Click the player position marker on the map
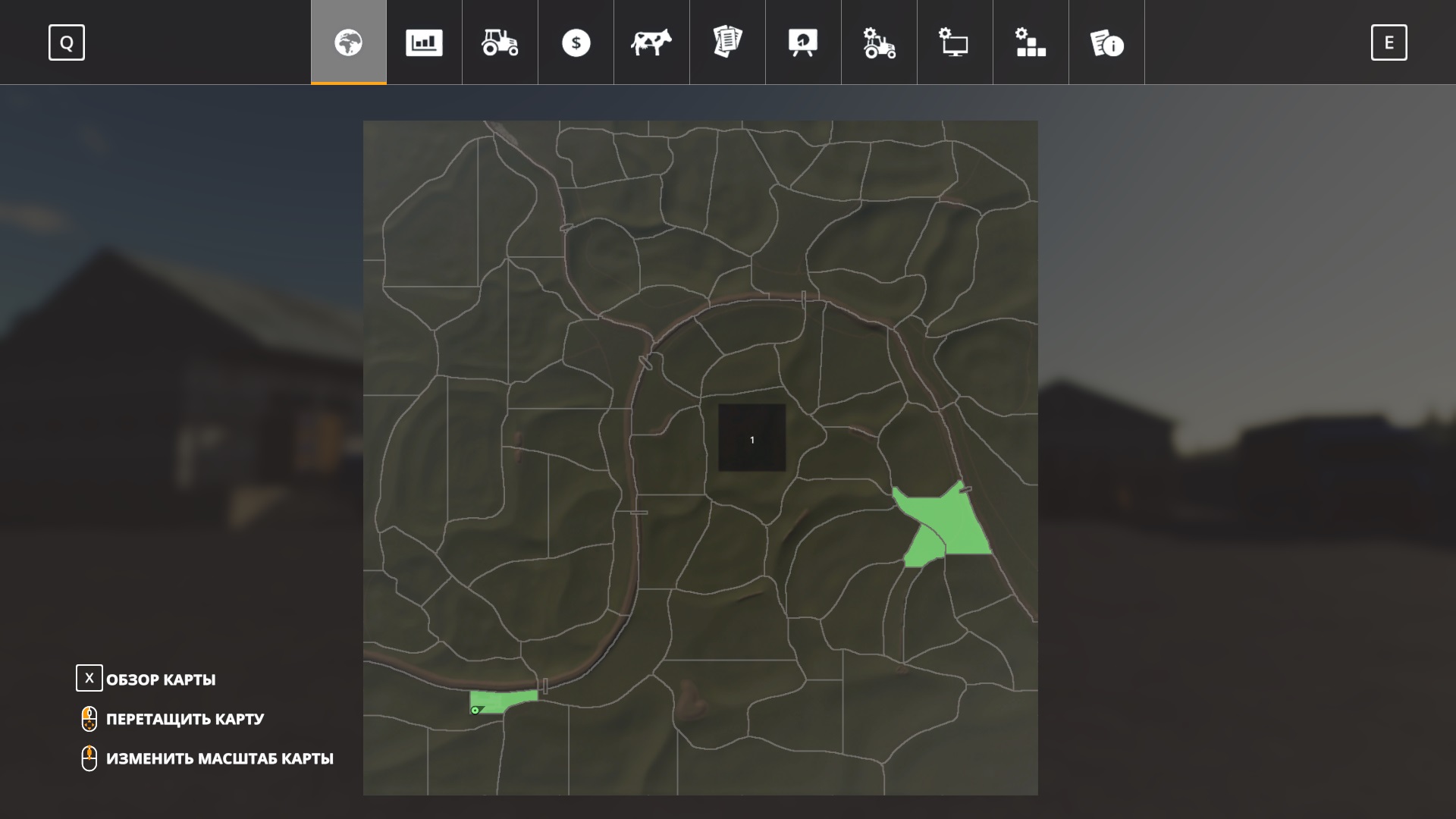1456x819 pixels. 475,711
